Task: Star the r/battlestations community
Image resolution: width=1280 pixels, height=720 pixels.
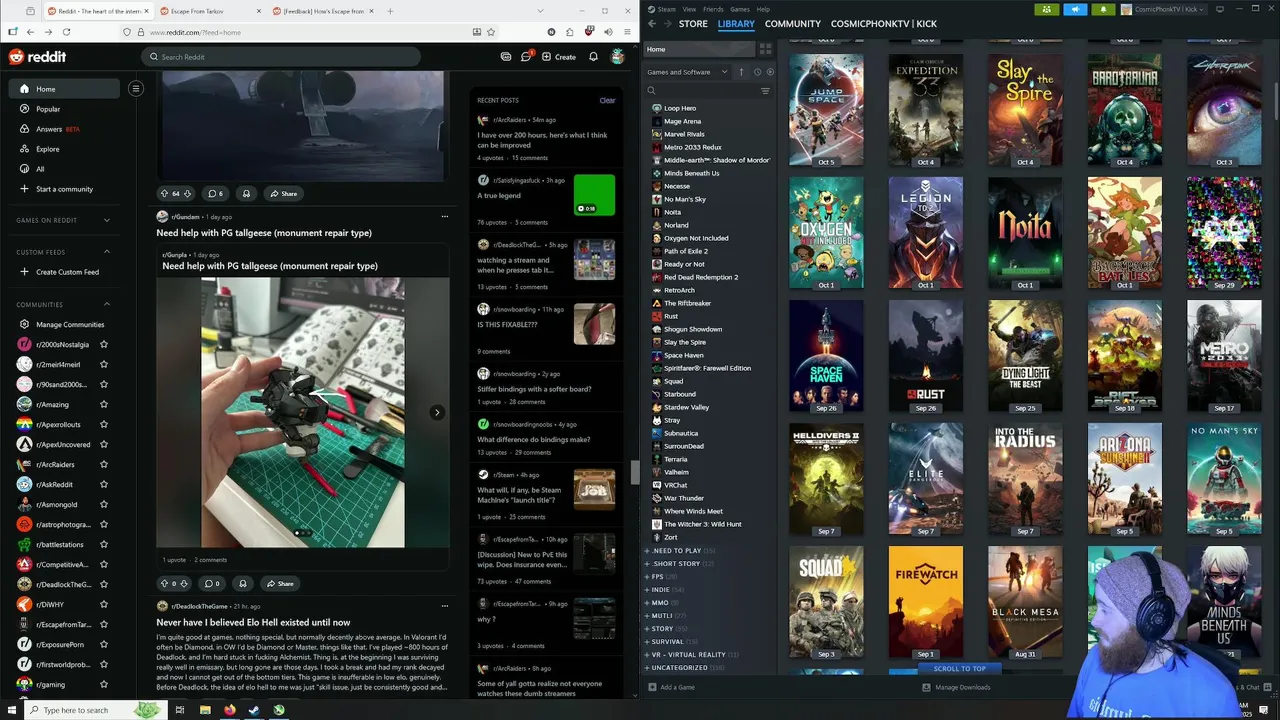Action: [103, 544]
